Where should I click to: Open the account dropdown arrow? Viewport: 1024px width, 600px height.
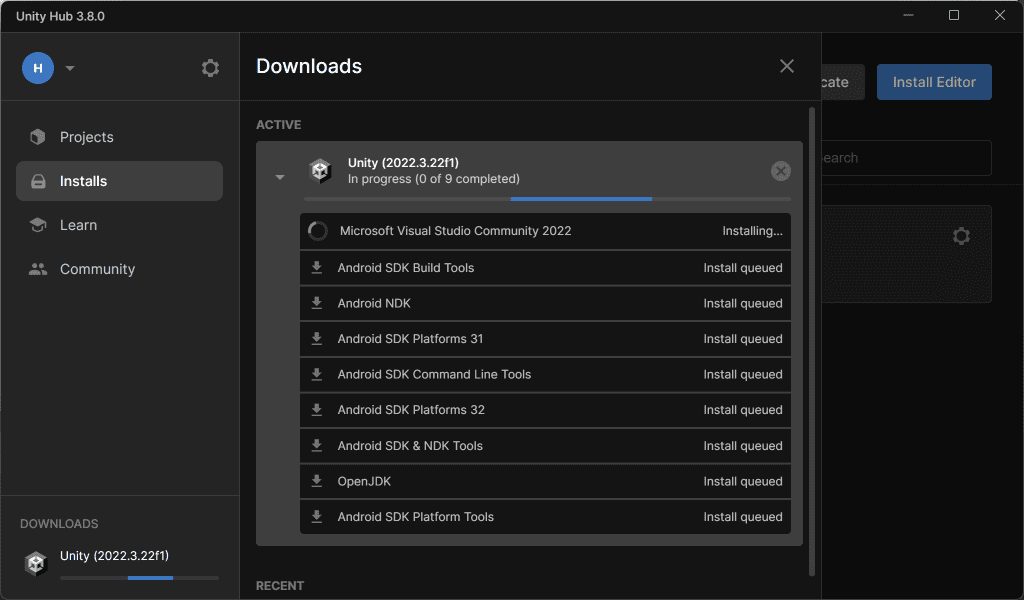[x=70, y=69]
